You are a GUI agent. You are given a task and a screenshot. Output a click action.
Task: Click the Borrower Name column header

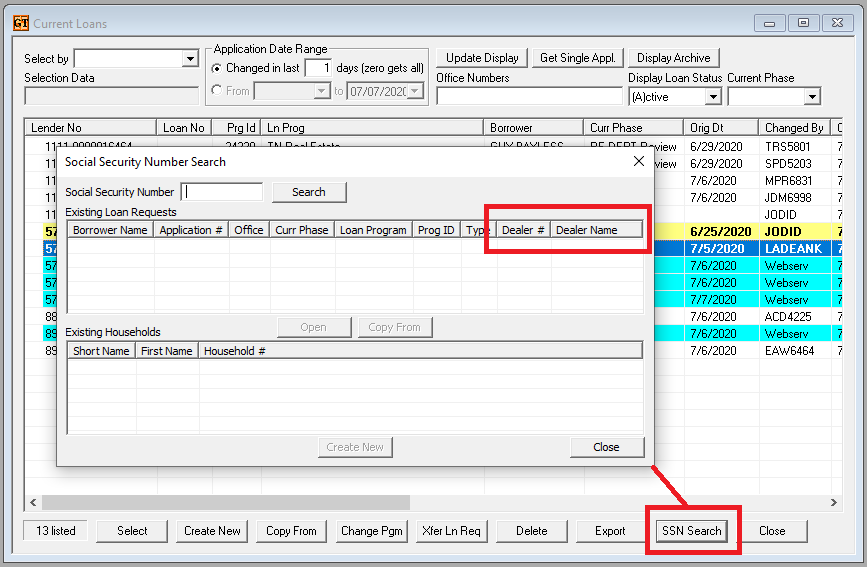coord(110,230)
